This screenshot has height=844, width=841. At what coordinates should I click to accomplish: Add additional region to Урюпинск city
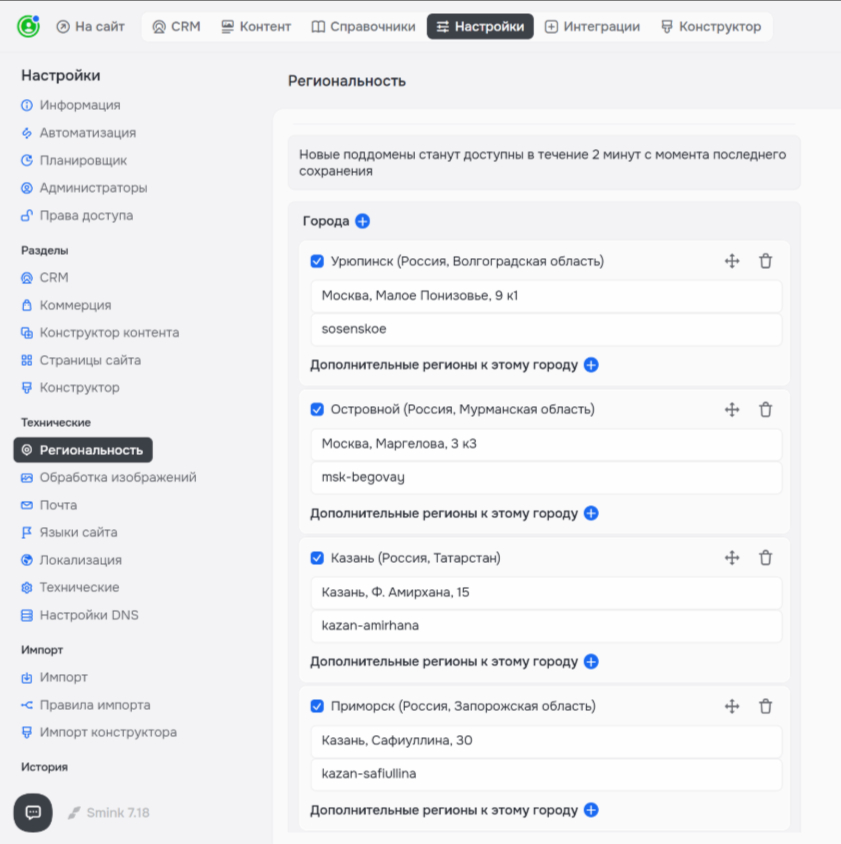591,365
